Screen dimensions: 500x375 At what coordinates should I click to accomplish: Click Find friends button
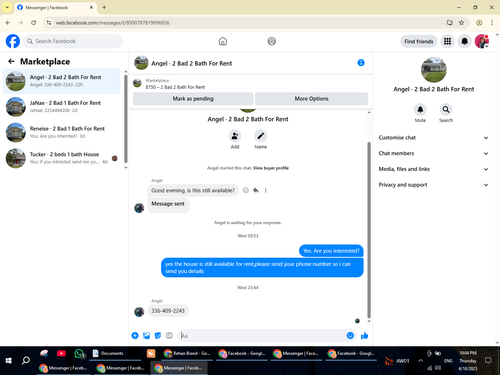[x=419, y=41]
